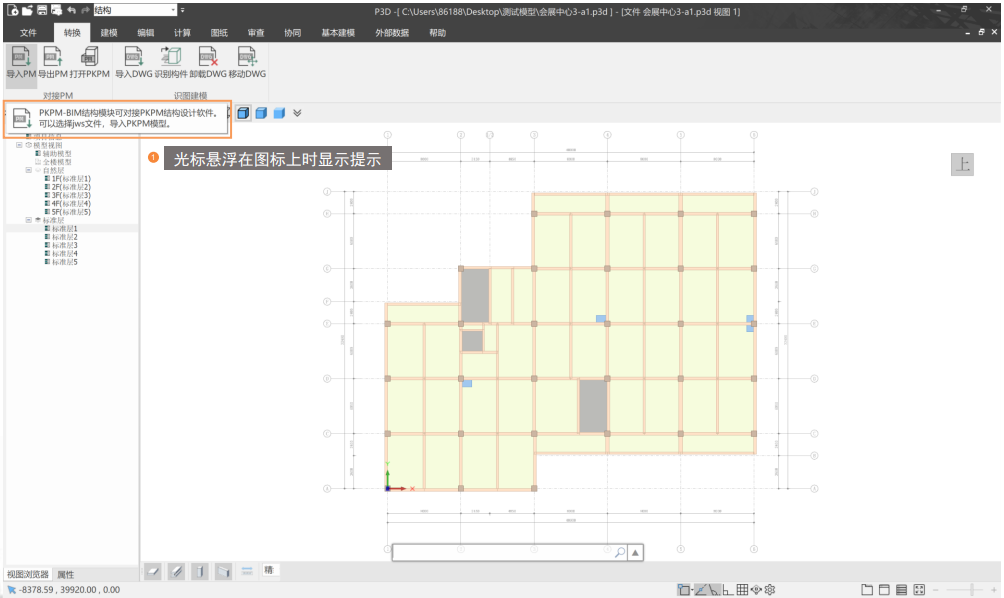Click the undo arrow in quick access bar
The image size is (1004, 598).
click(71, 10)
